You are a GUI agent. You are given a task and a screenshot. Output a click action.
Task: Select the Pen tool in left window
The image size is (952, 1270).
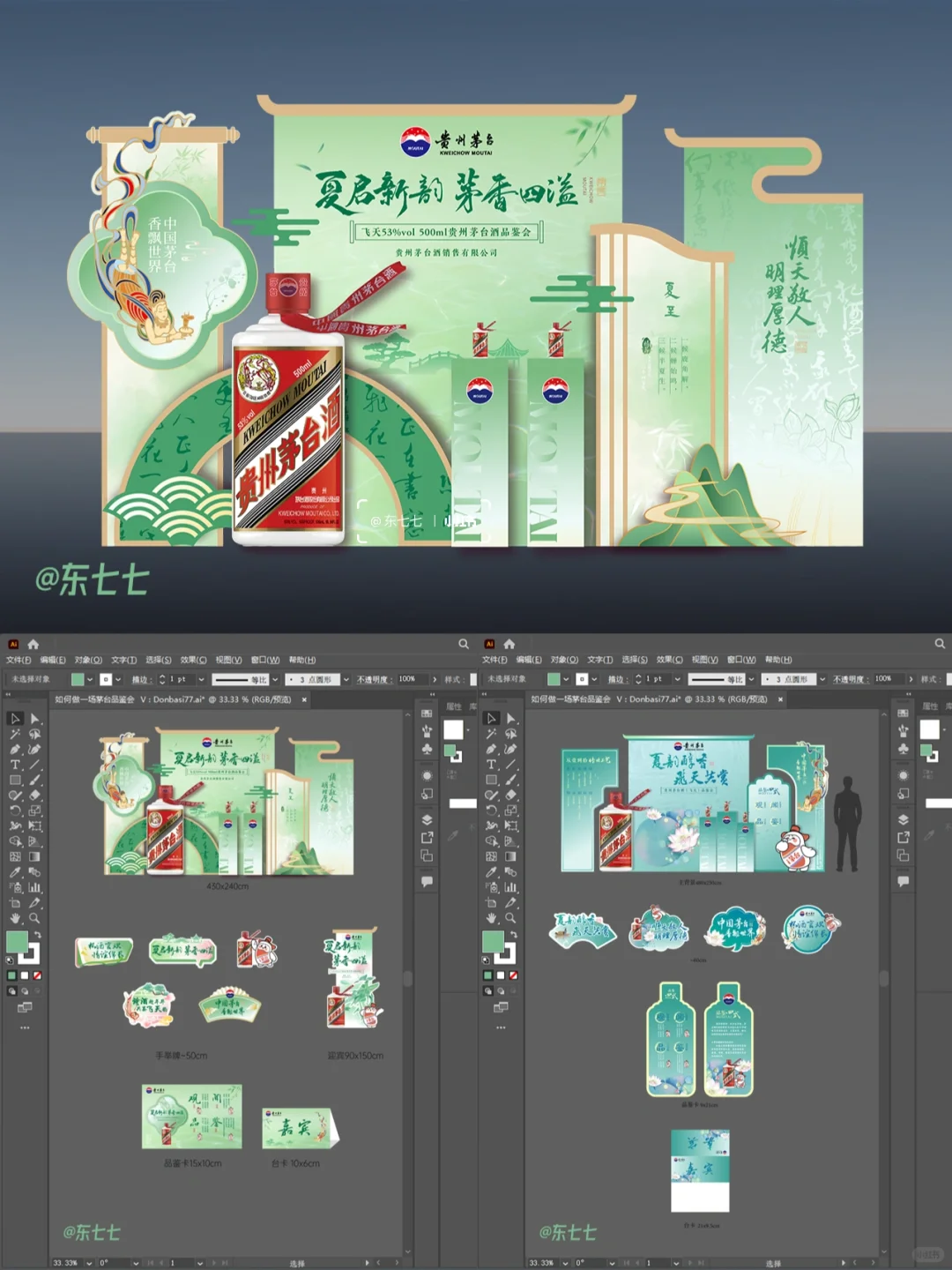(15, 749)
